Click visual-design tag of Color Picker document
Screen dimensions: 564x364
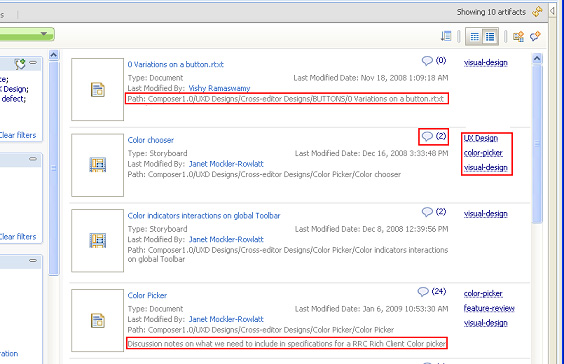click(486, 323)
